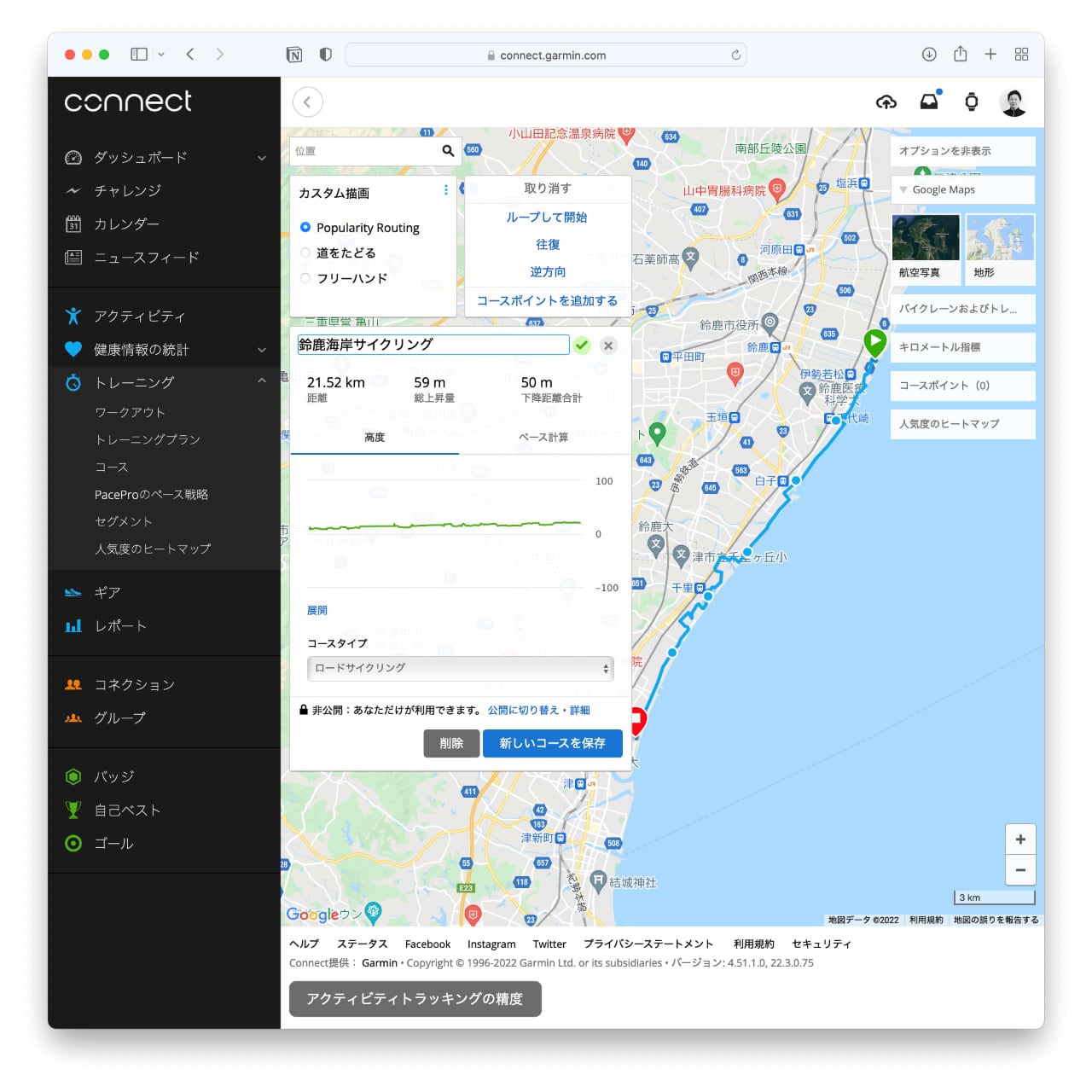This screenshot has height=1092, width=1092.
Task: Click the 削除 button
Action: [451, 743]
